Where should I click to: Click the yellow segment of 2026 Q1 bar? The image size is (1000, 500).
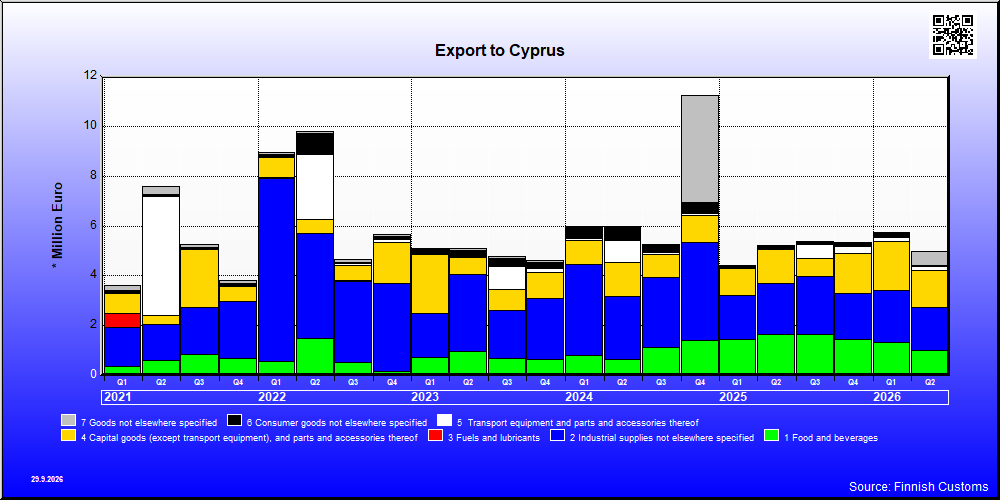tap(892, 266)
